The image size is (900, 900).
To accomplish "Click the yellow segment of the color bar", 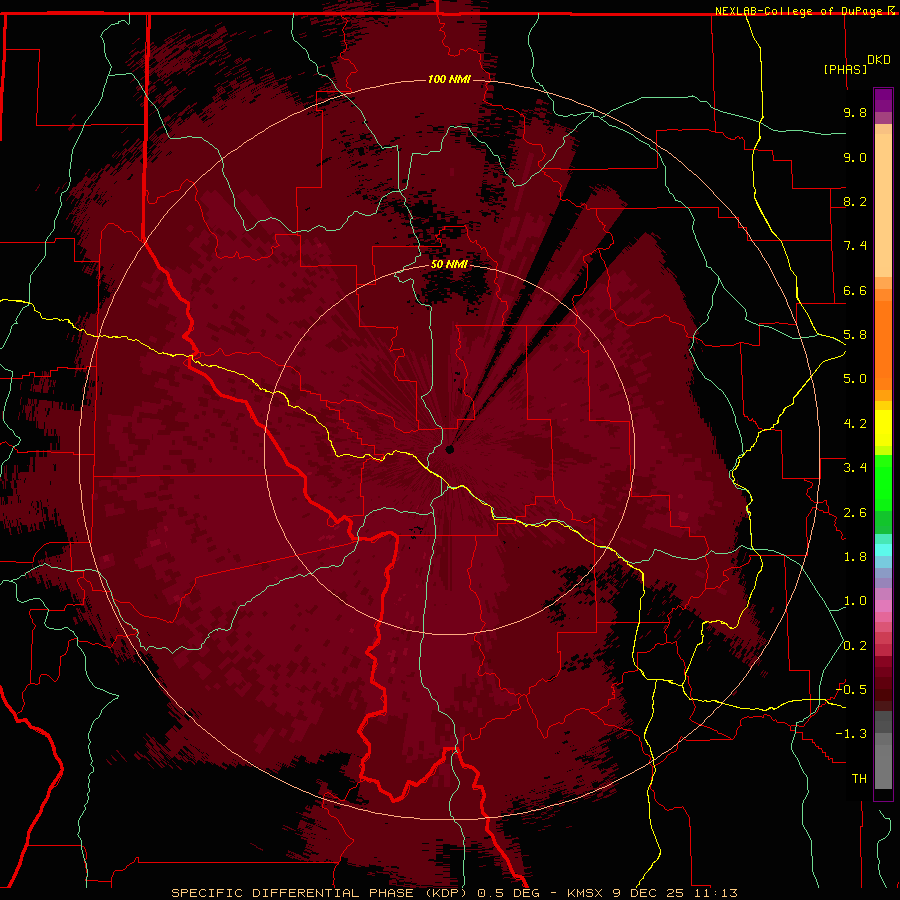I will click(x=883, y=428).
